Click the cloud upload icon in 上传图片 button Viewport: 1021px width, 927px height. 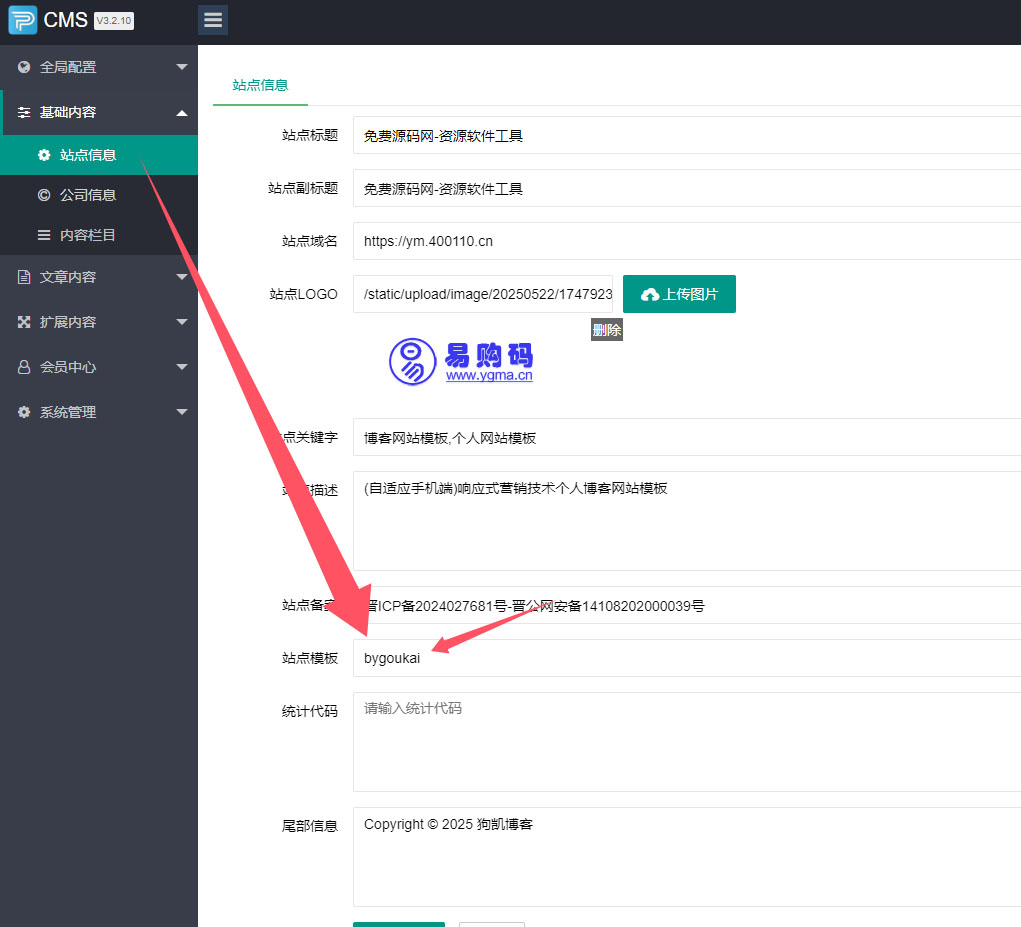click(651, 293)
